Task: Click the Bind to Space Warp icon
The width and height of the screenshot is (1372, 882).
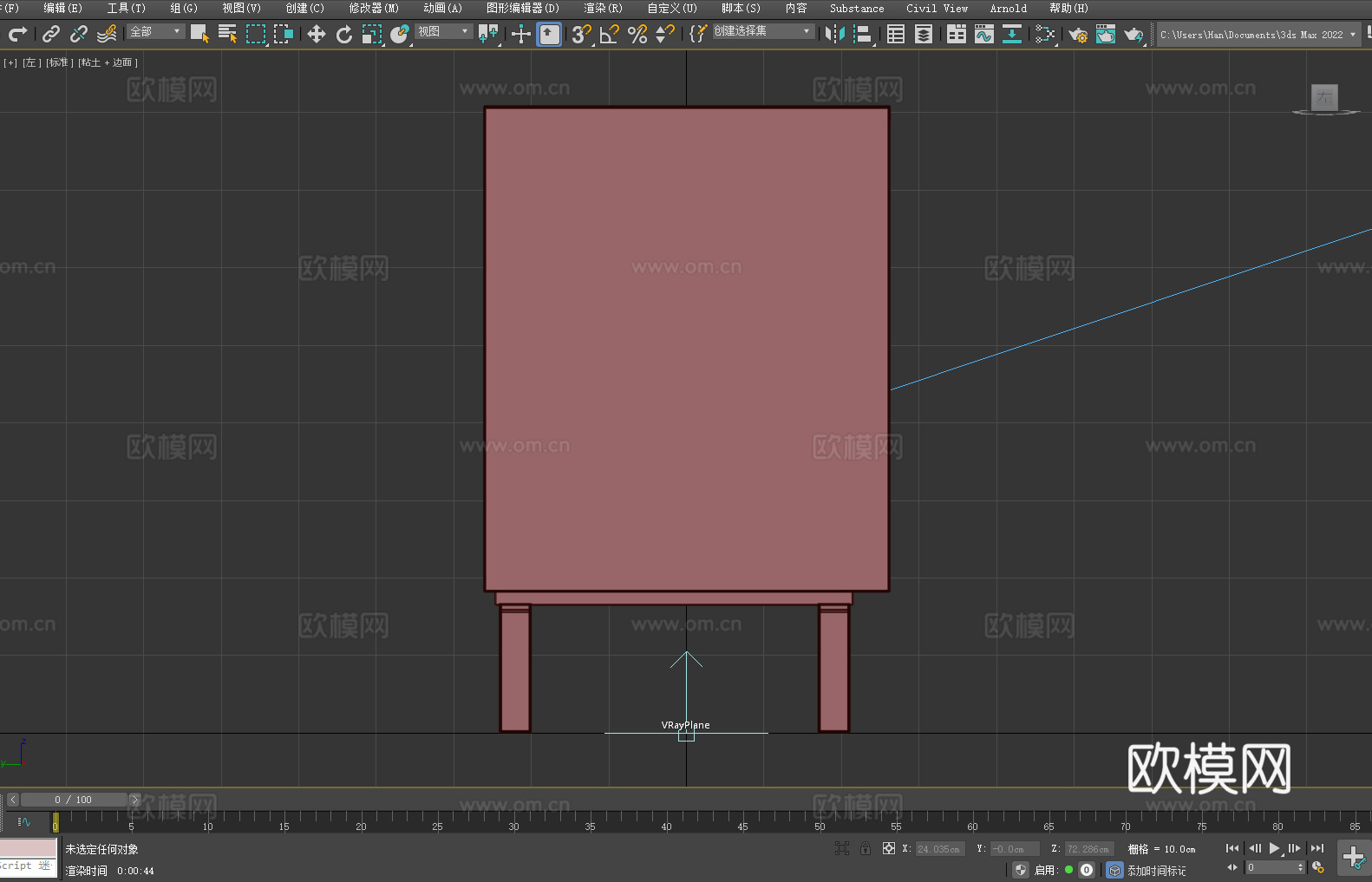Action: click(x=107, y=34)
